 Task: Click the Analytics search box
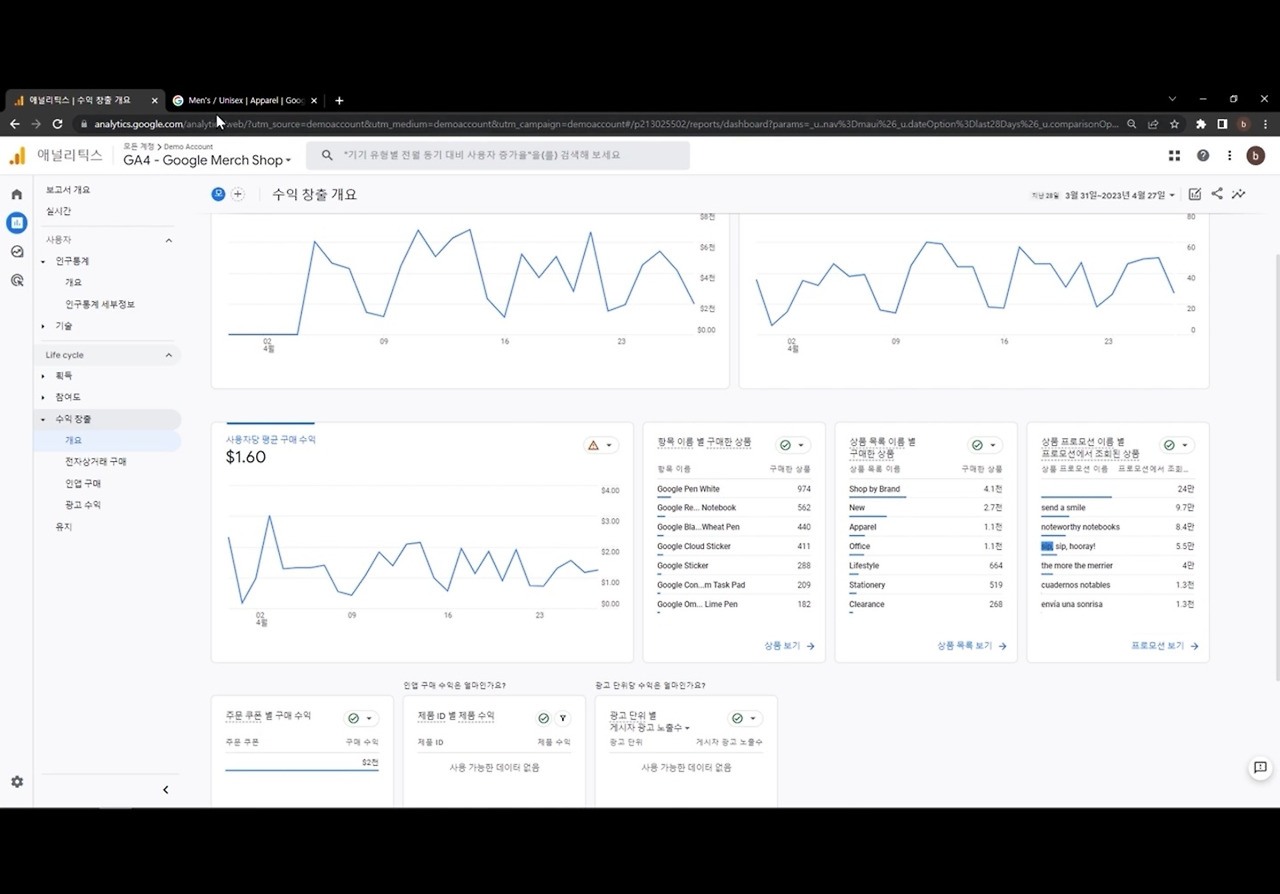[498, 155]
